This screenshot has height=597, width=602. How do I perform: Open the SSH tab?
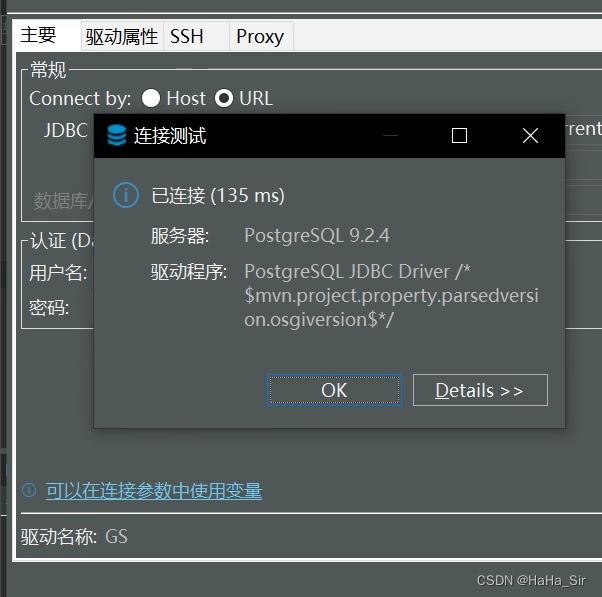[196, 36]
